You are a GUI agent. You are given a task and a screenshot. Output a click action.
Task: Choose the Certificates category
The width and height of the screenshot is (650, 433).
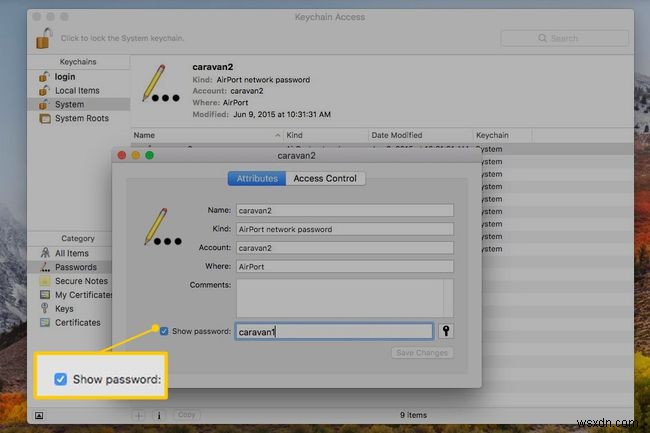78,322
